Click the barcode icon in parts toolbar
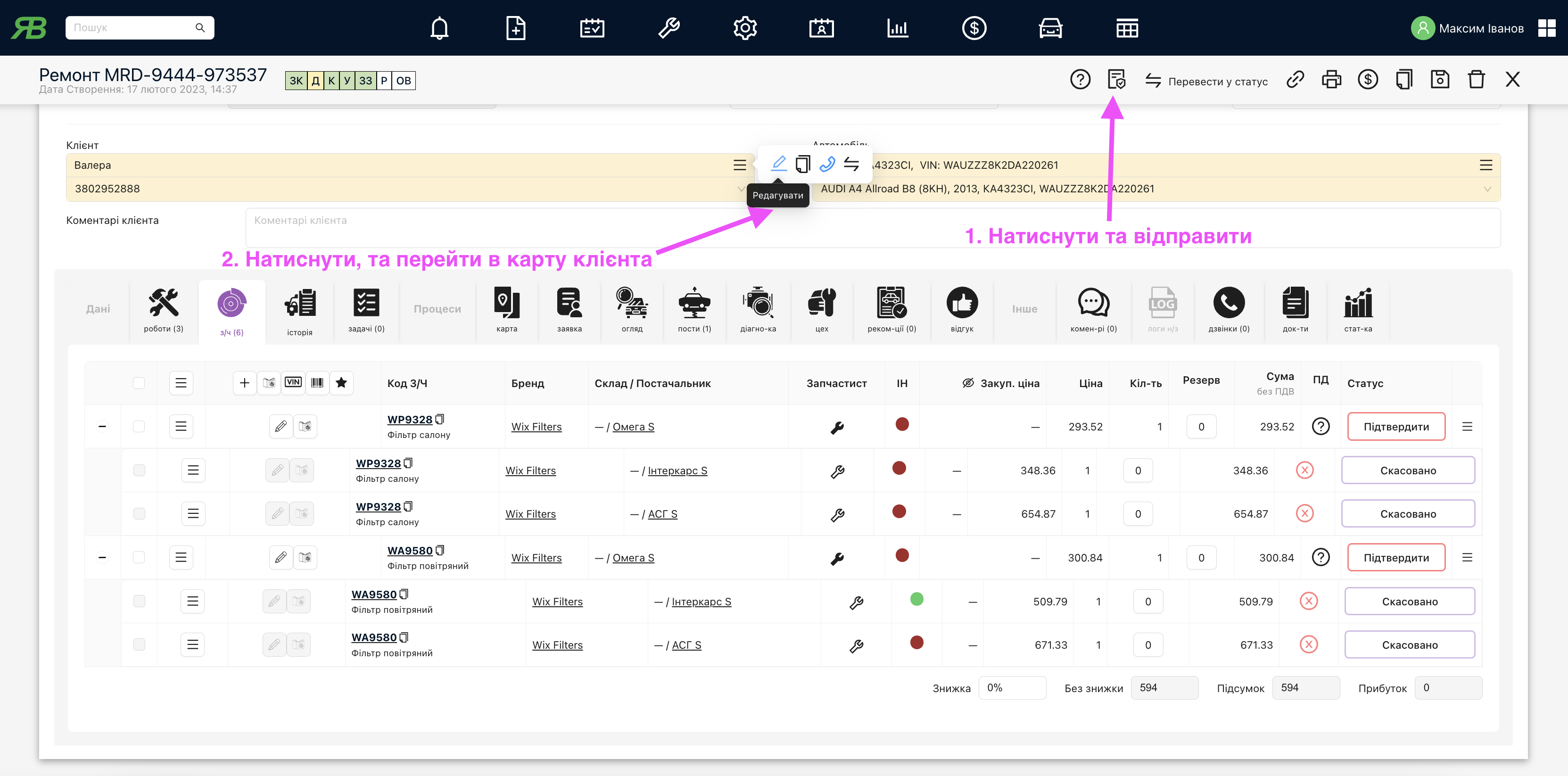The image size is (1568, 776). pyautogui.click(x=317, y=383)
